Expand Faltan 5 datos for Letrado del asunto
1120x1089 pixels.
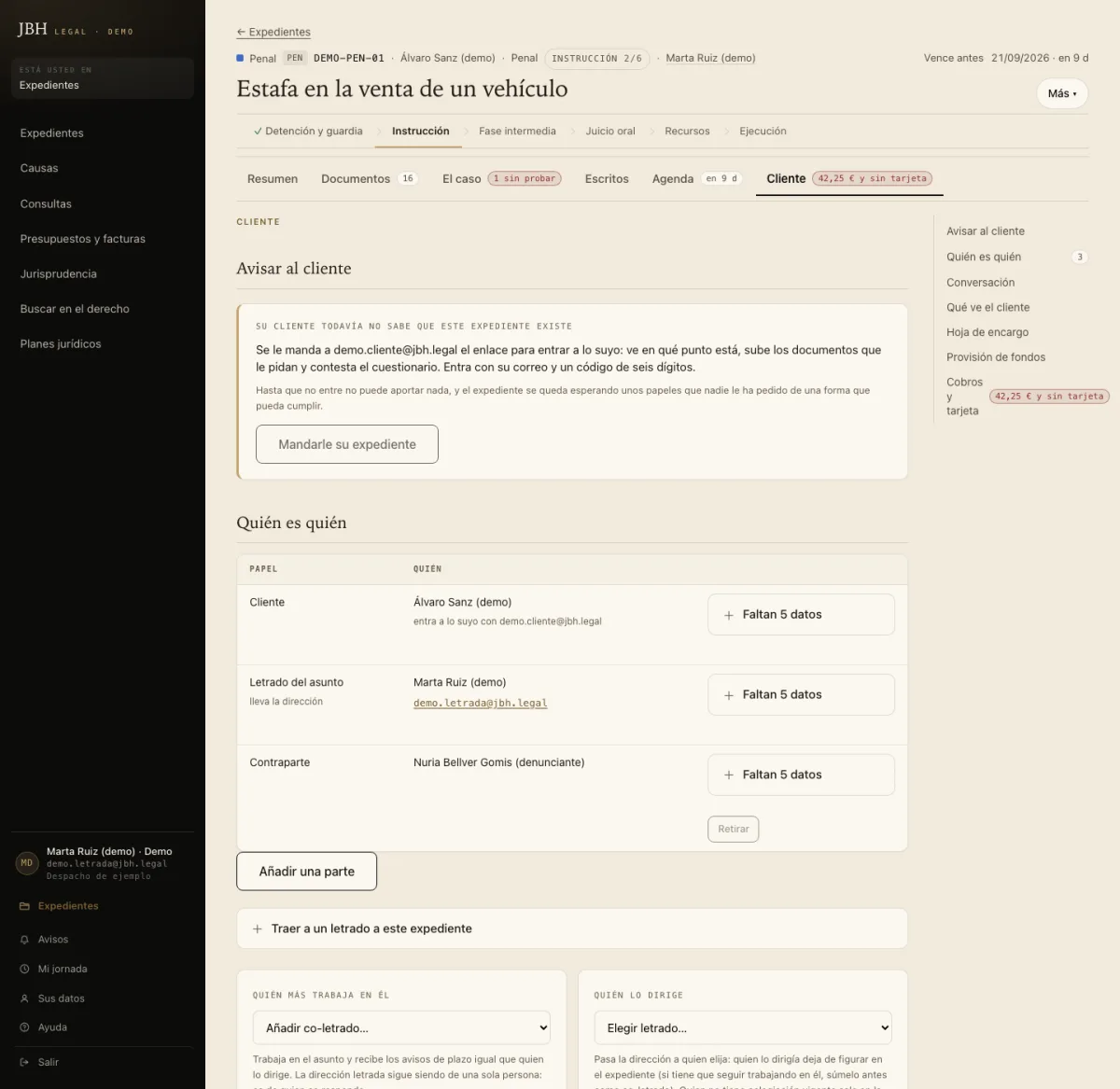(x=801, y=695)
